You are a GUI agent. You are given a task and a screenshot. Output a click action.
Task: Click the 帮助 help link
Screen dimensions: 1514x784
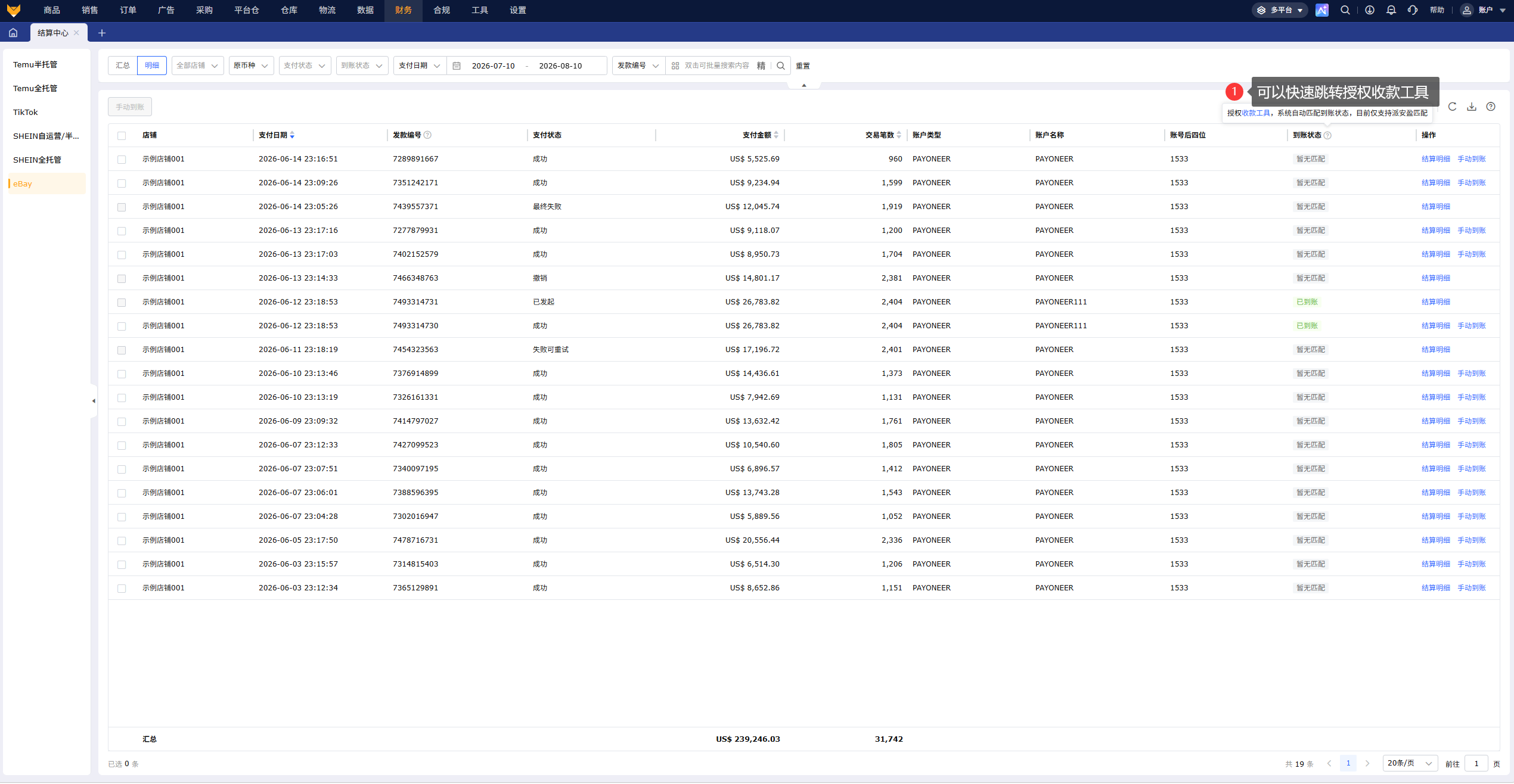pyautogui.click(x=1437, y=10)
